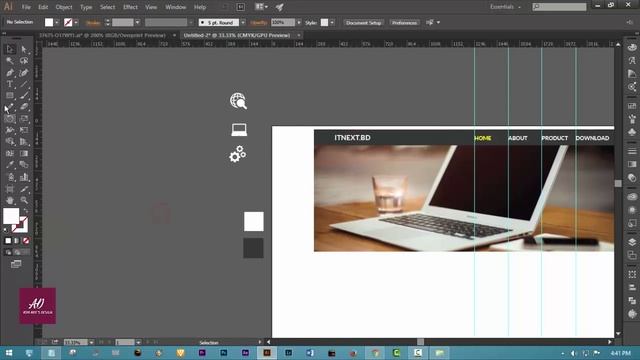Open the Effect menu

(130, 7)
